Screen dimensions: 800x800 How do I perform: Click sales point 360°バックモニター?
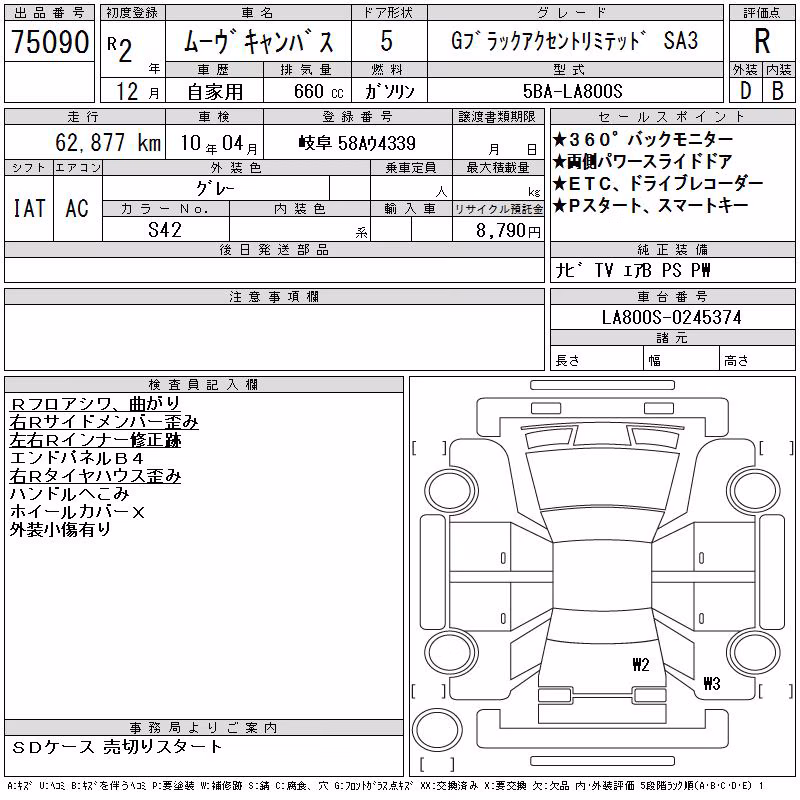click(643, 139)
